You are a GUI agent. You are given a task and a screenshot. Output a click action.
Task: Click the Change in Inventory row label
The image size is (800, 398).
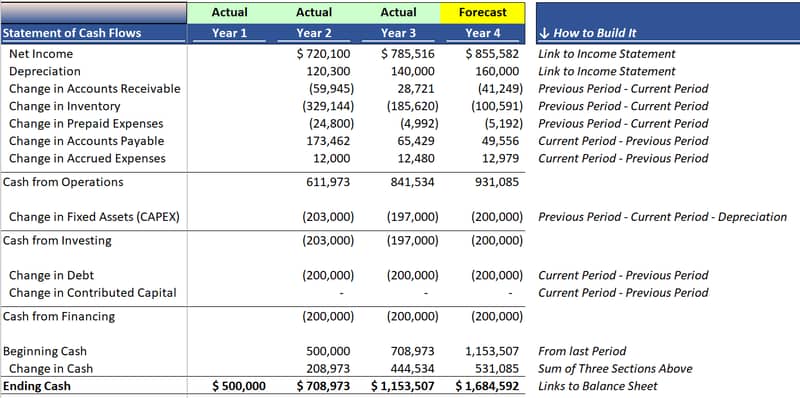tap(65, 107)
